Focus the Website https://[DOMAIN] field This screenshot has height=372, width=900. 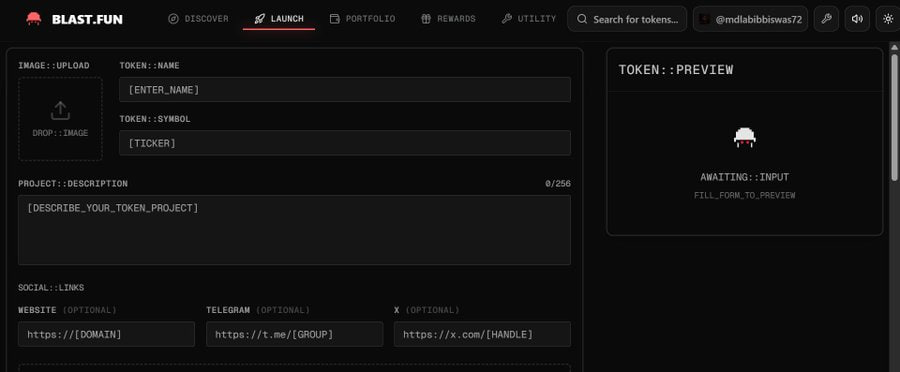pos(106,334)
